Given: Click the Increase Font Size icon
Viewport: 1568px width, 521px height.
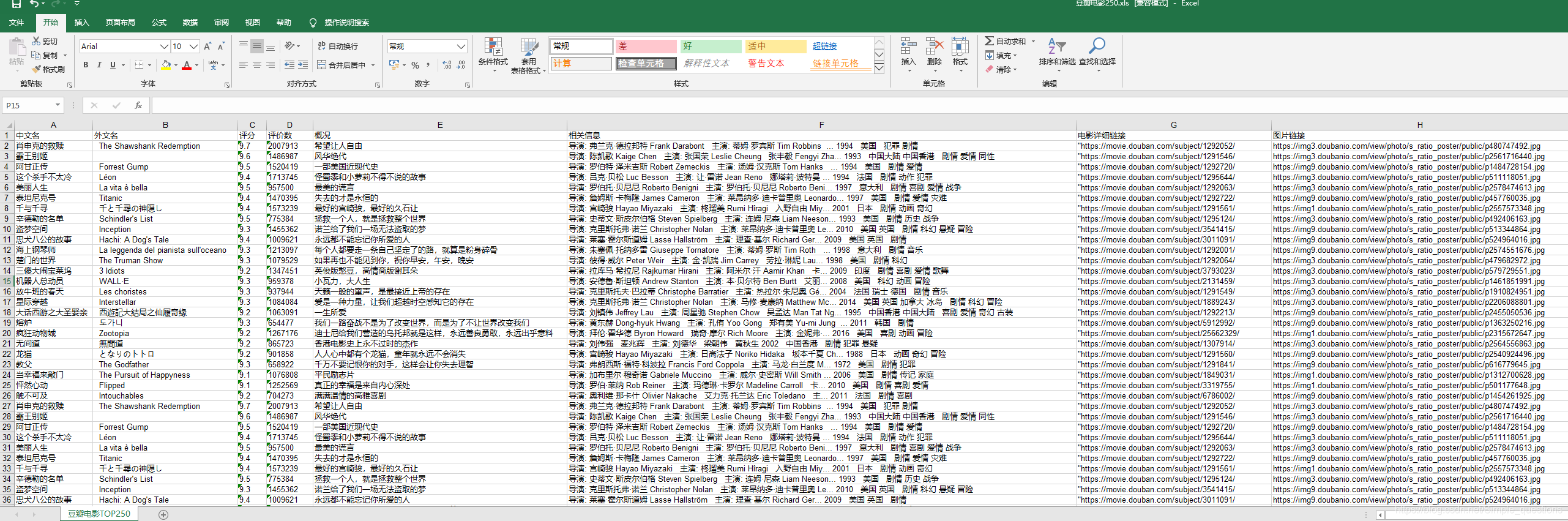Looking at the screenshot, I should click(207, 47).
